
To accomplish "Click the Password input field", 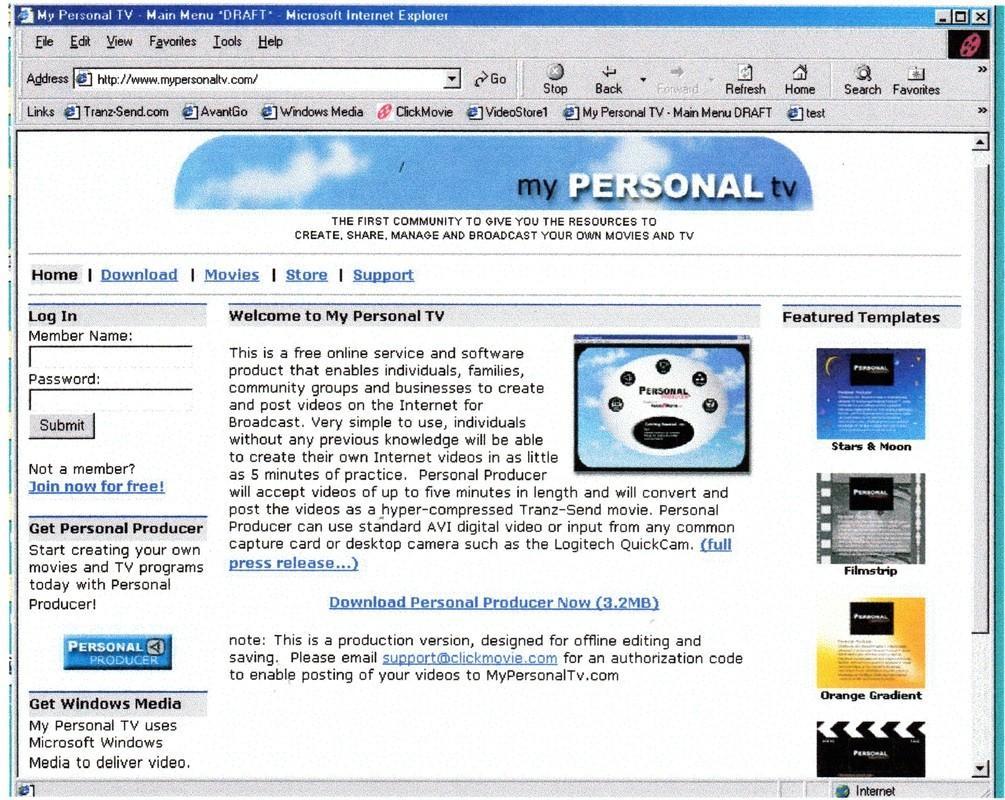I will click(111, 400).
